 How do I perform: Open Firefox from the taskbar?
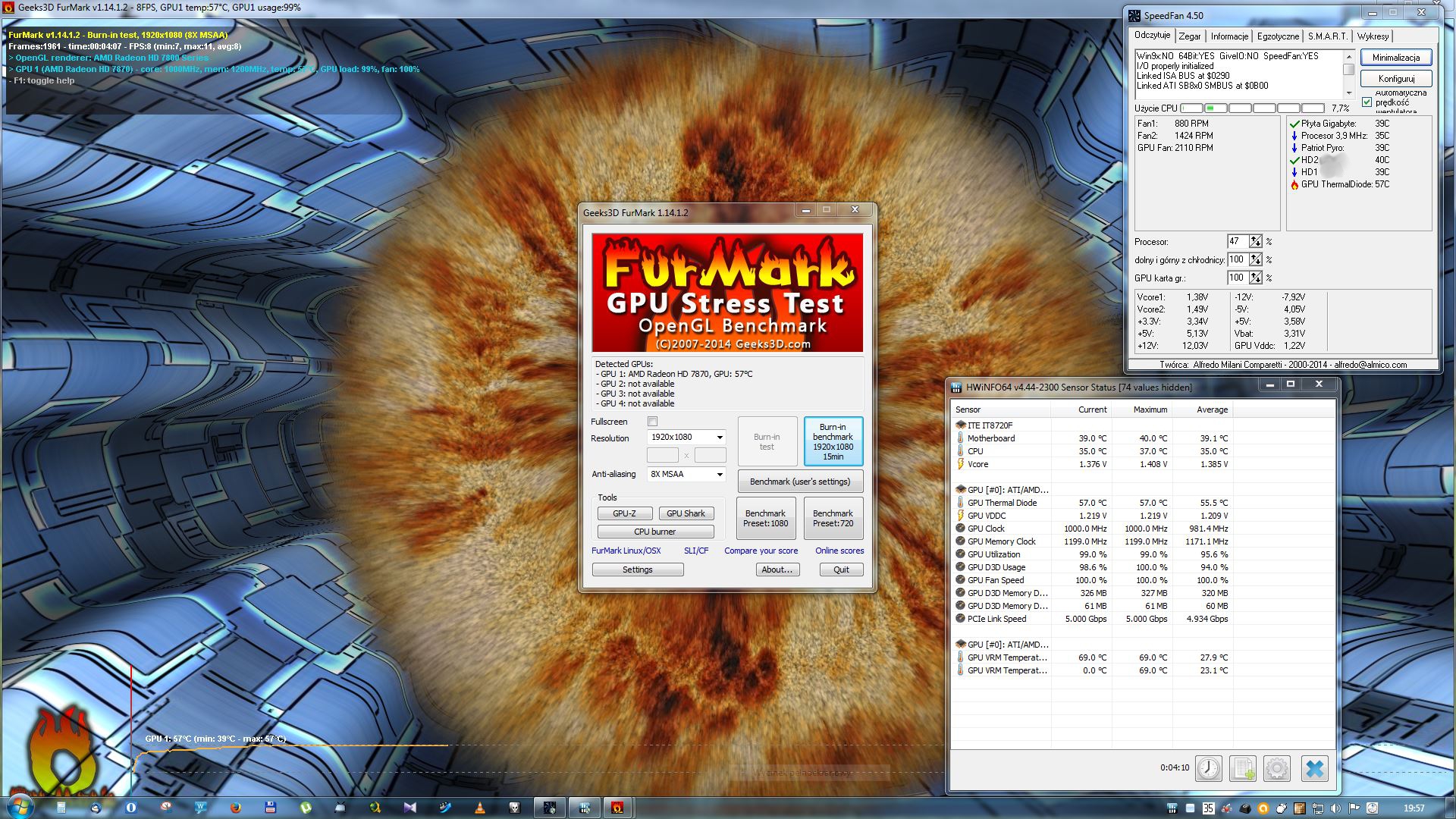tap(236, 808)
